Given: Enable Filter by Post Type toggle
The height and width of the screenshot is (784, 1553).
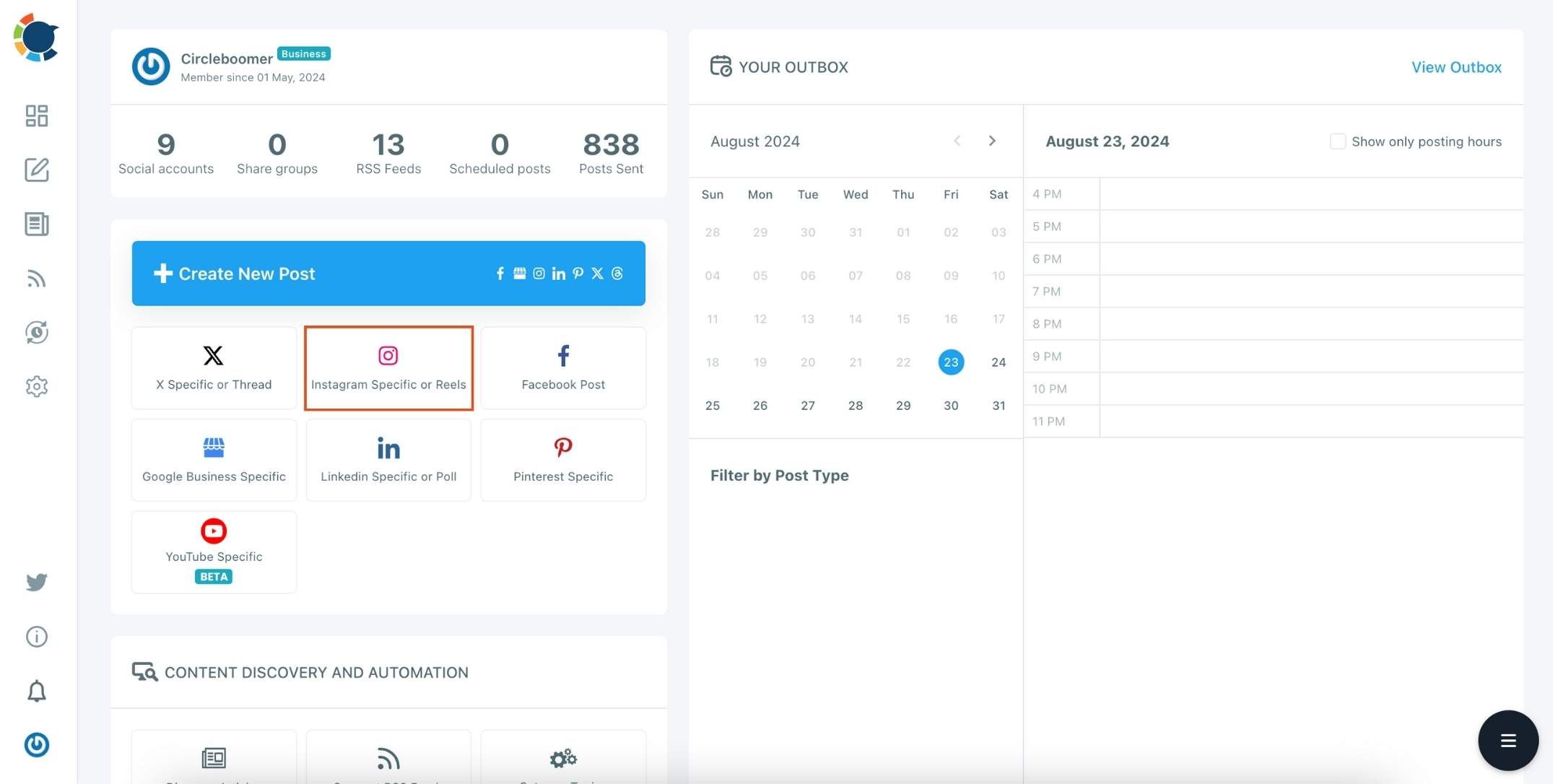Looking at the screenshot, I should point(779,475).
